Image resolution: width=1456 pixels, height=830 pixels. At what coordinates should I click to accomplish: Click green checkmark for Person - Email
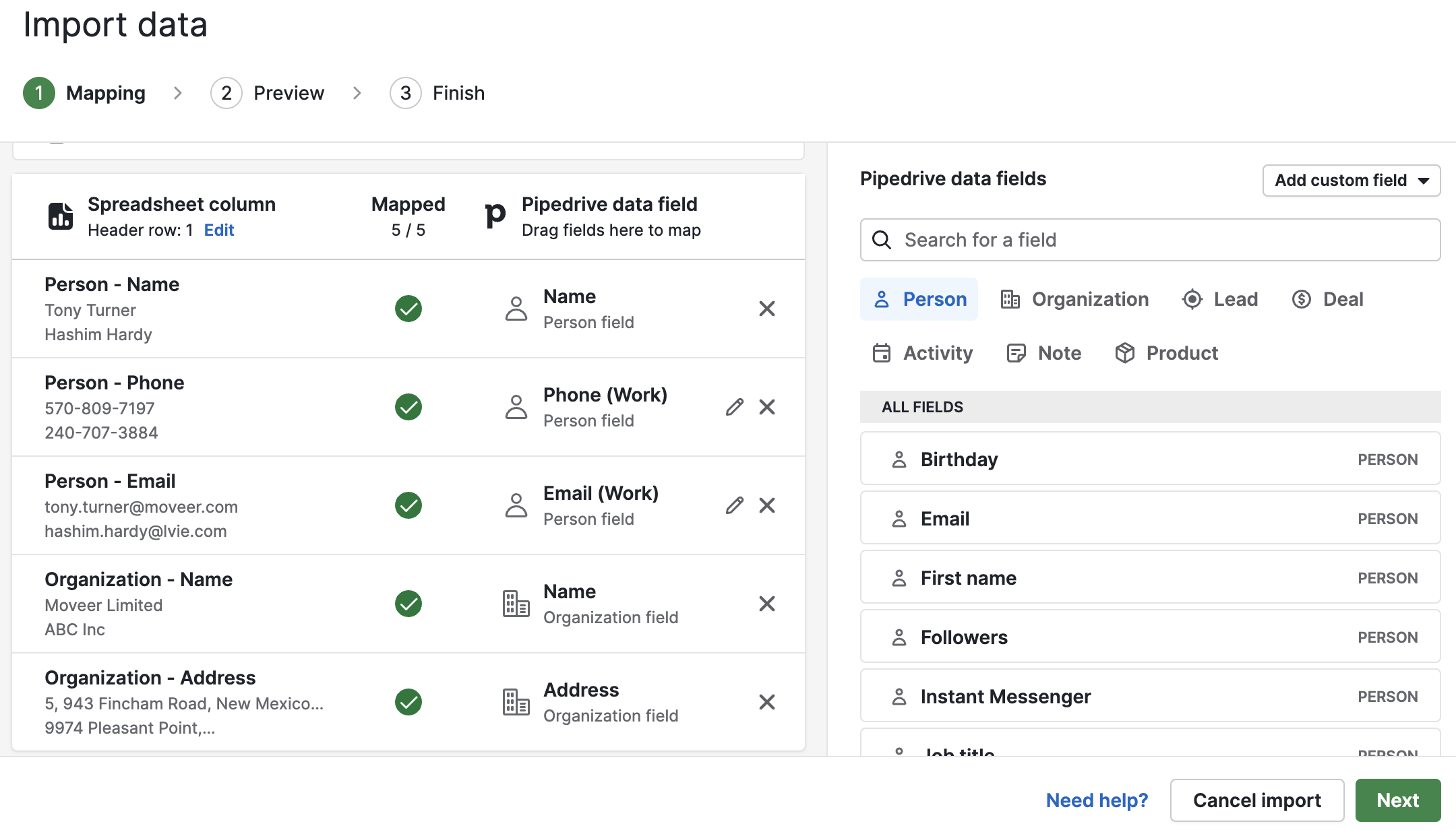[408, 505]
